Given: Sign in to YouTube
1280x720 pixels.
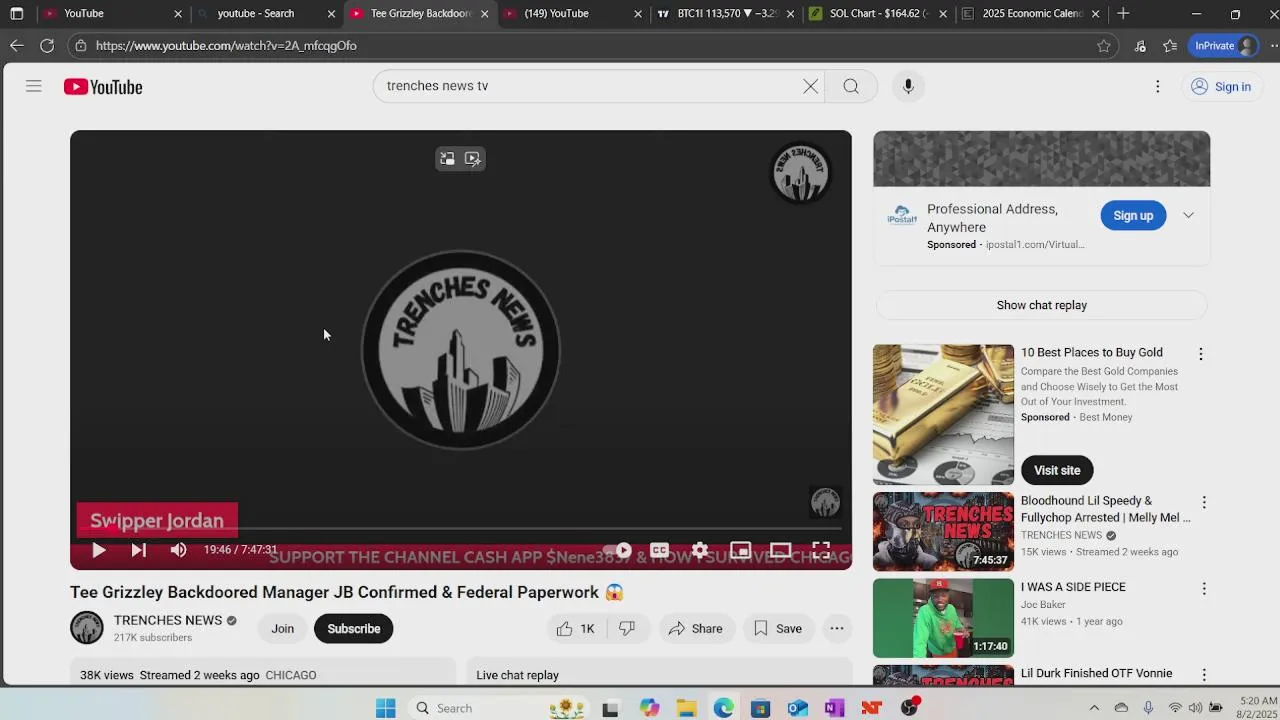Looking at the screenshot, I should (1221, 87).
